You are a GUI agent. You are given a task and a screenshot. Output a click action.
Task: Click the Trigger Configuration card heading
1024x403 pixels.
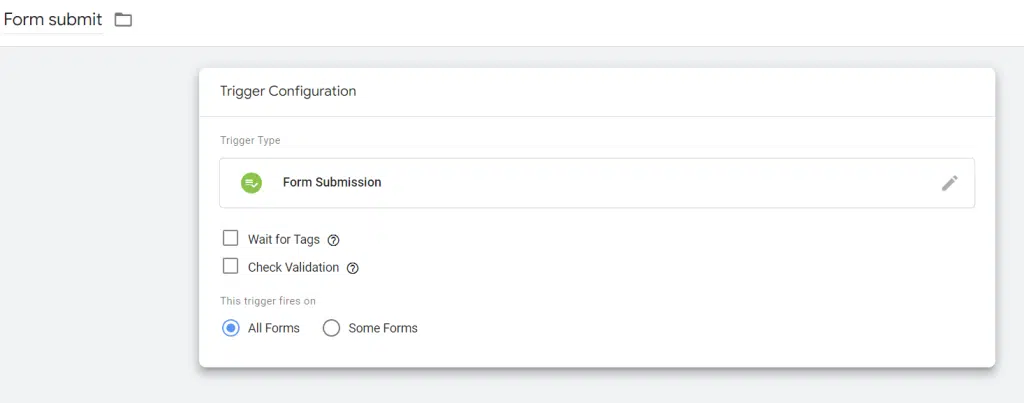point(288,91)
